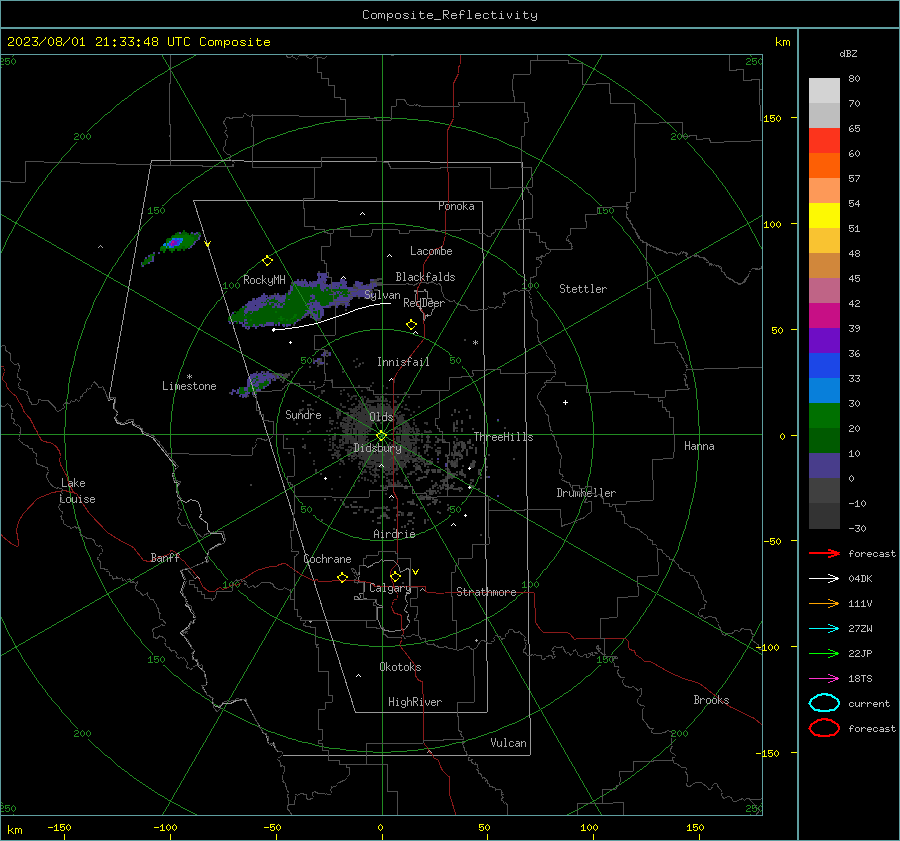Image resolution: width=900 pixels, height=841 pixels.
Task: Click the Vulcan city label
Action: pyautogui.click(x=508, y=743)
